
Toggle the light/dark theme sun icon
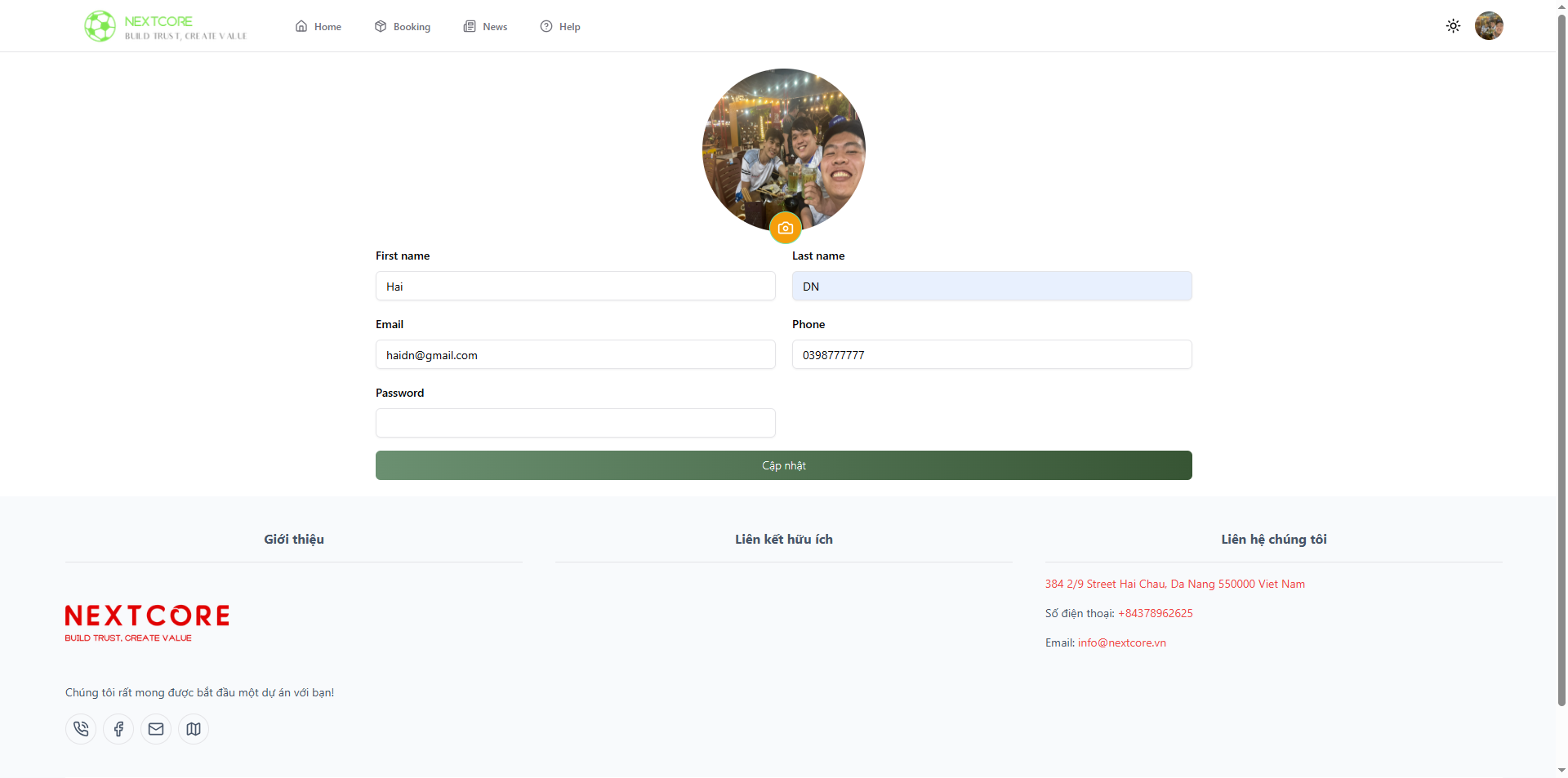(1453, 26)
